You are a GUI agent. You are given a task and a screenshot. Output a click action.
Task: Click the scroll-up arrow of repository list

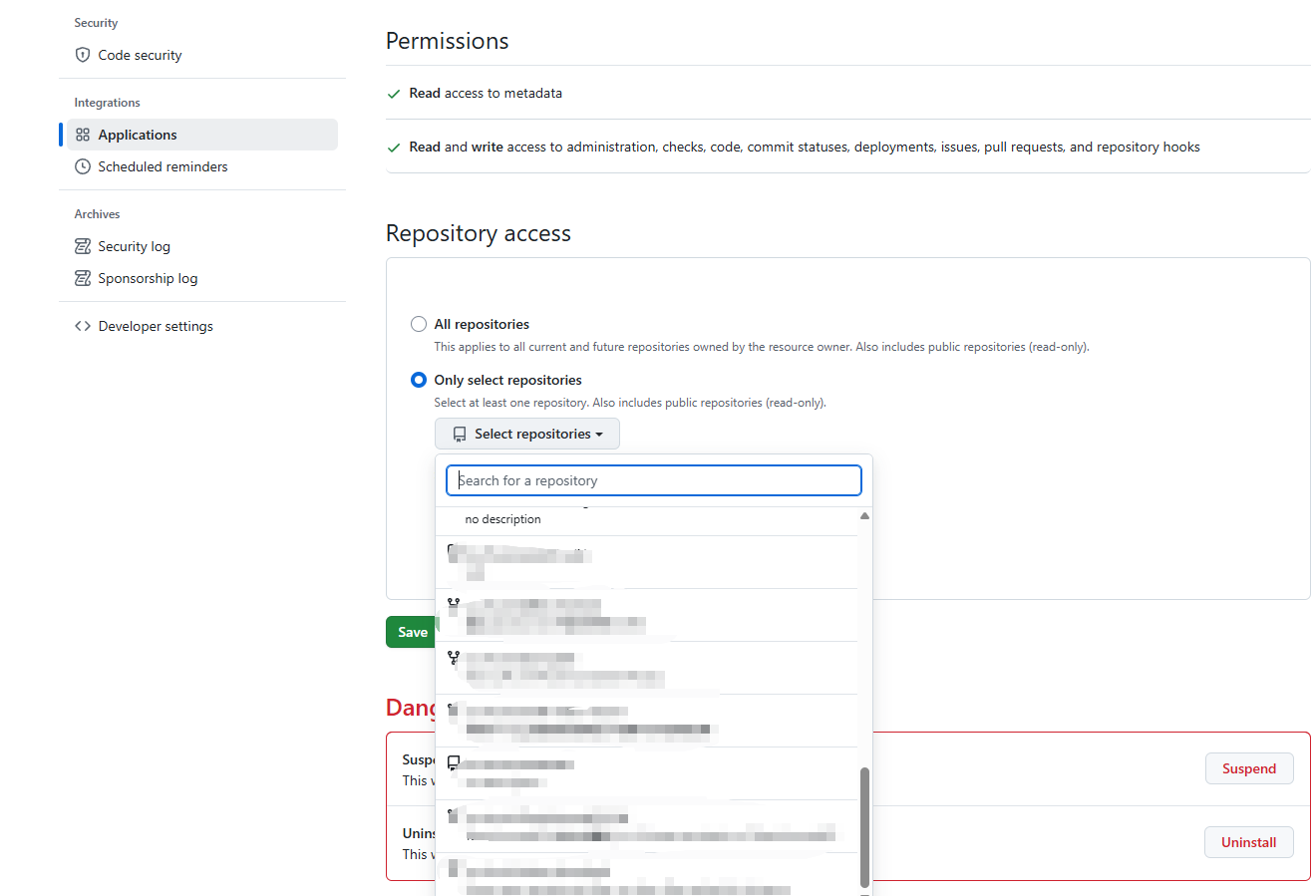tap(864, 516)
